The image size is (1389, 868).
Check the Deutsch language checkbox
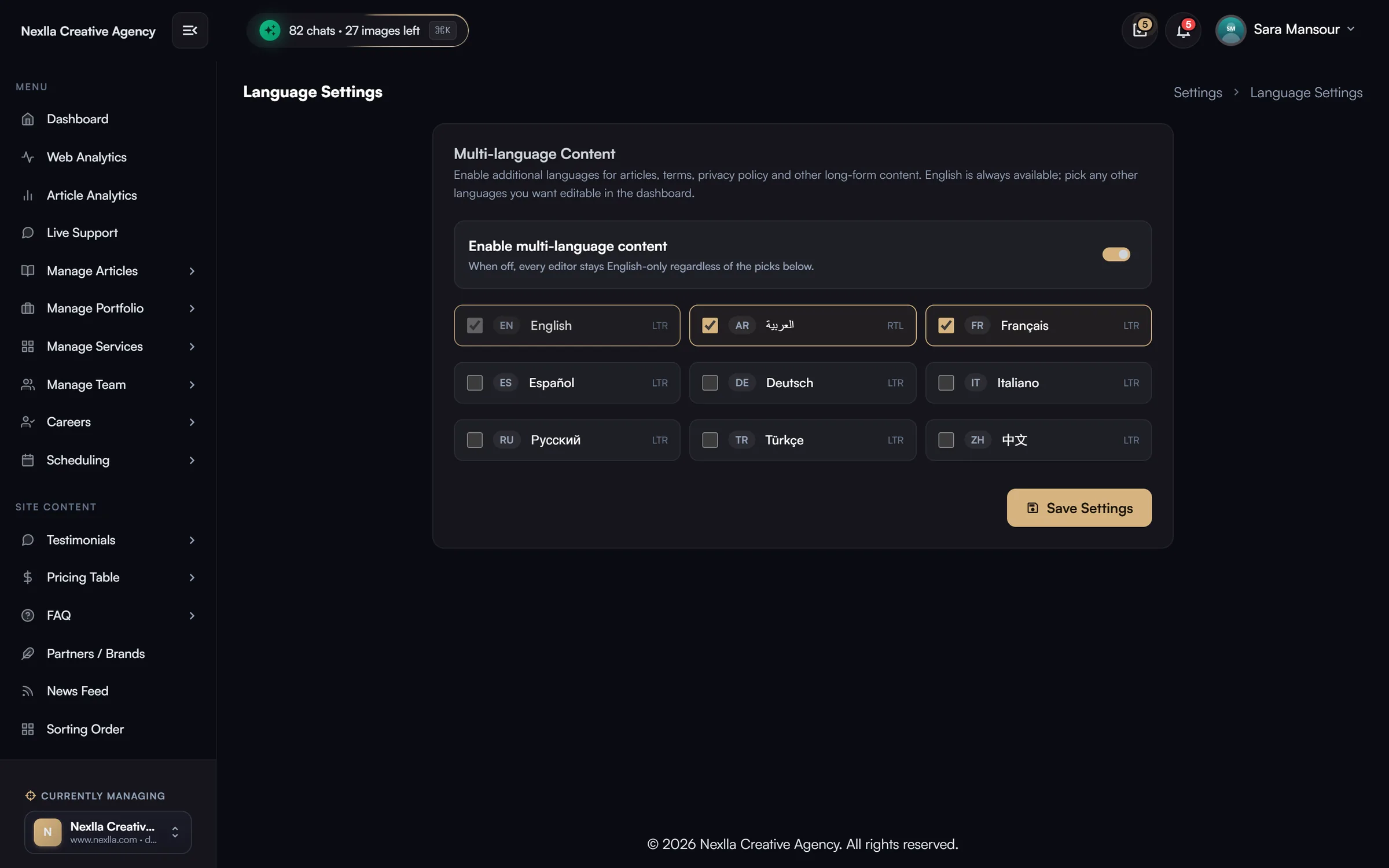(710, 383)
